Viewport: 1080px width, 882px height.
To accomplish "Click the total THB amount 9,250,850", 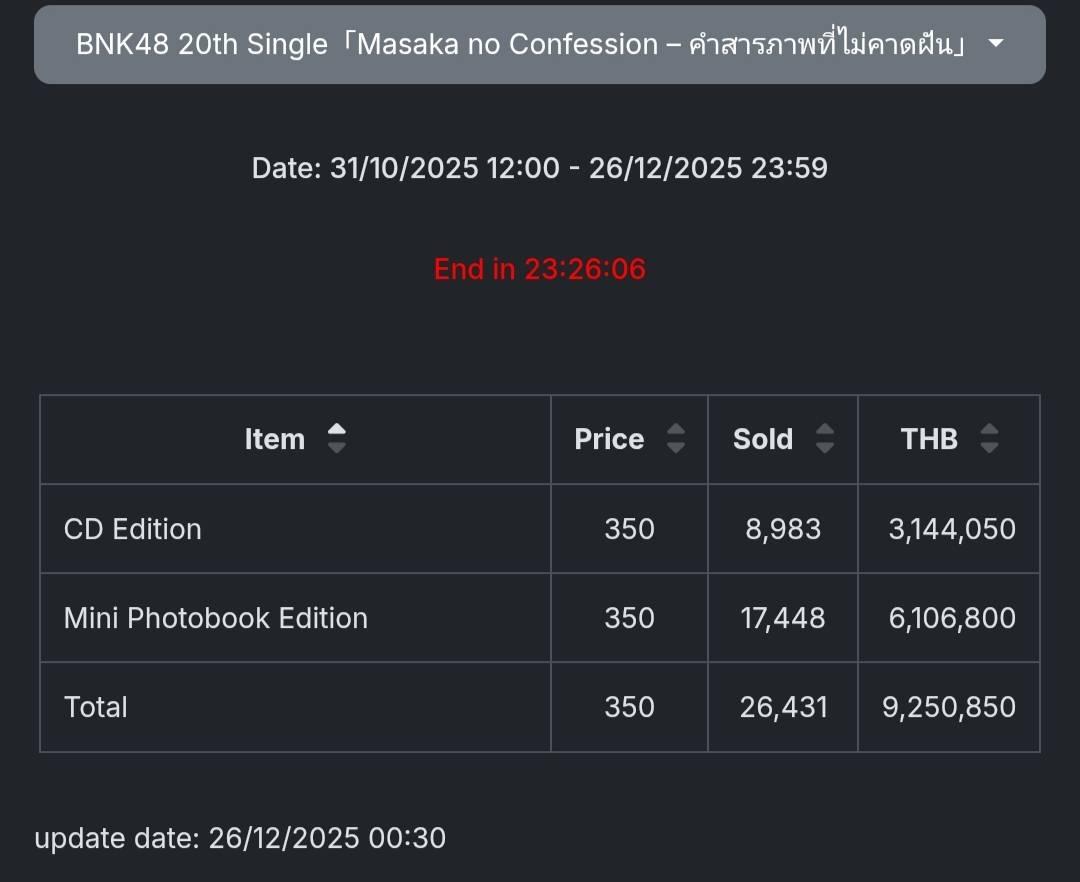I will click(x=949, y=707).
